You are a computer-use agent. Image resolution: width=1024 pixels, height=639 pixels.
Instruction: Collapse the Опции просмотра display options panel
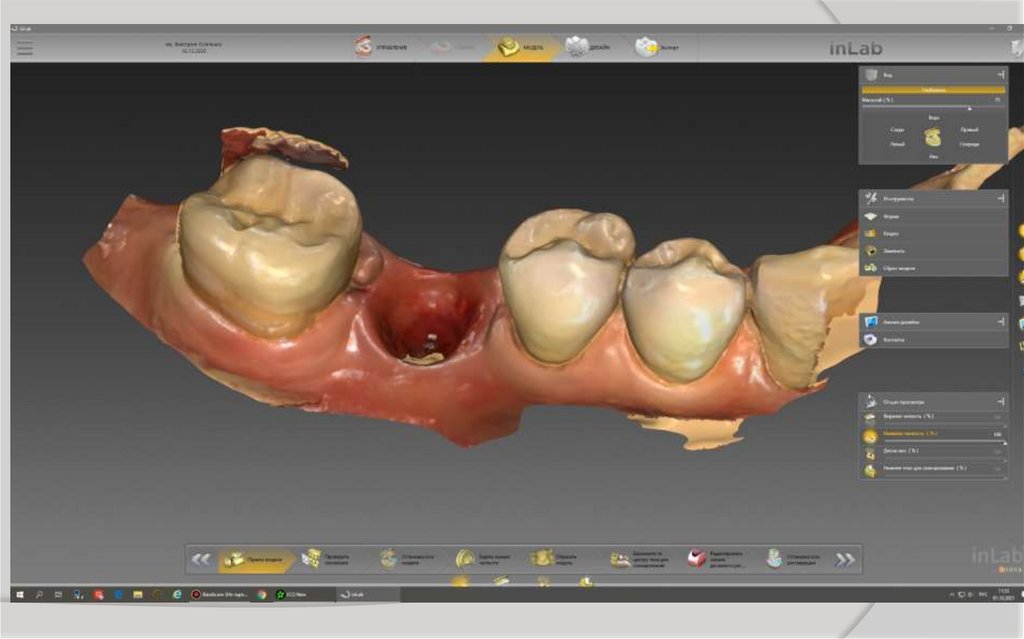1000,402
